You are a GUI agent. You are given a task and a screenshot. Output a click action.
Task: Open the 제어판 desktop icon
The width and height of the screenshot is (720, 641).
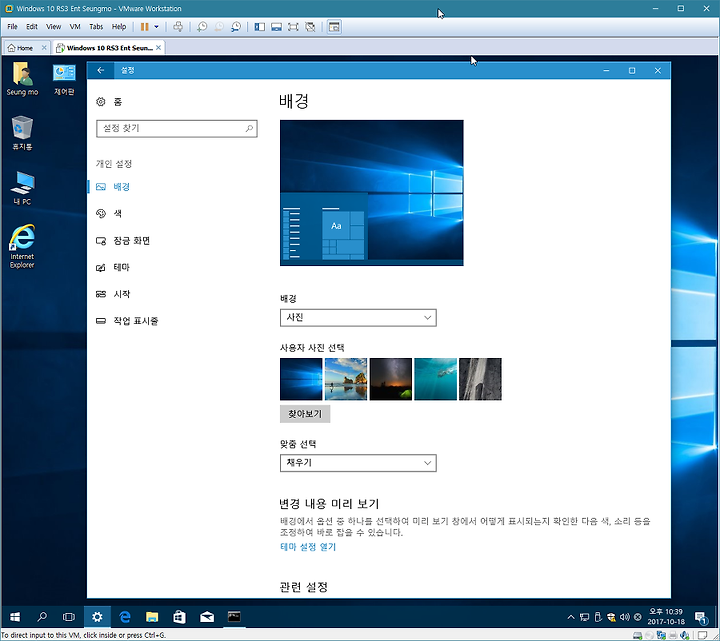64,79
